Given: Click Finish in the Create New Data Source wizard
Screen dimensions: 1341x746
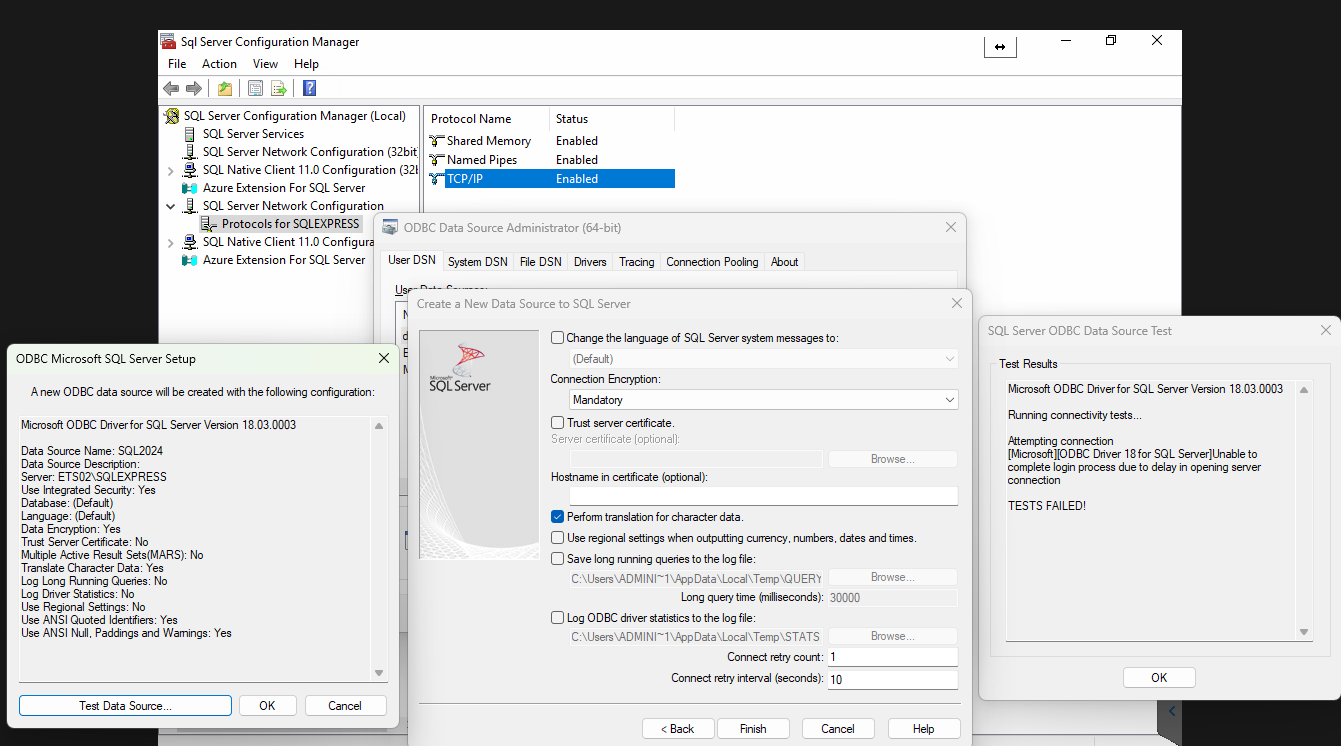Looking at the screenshot, I should click(x=753, y=729).
